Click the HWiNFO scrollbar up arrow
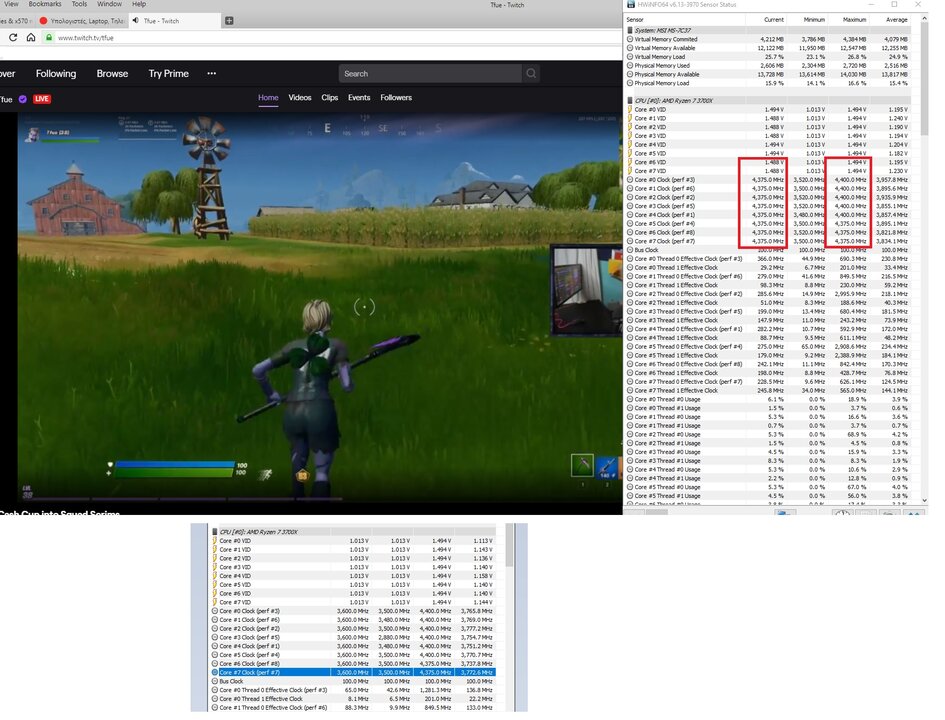This screenshot has height=720, width=945. [x=924, y=19]
